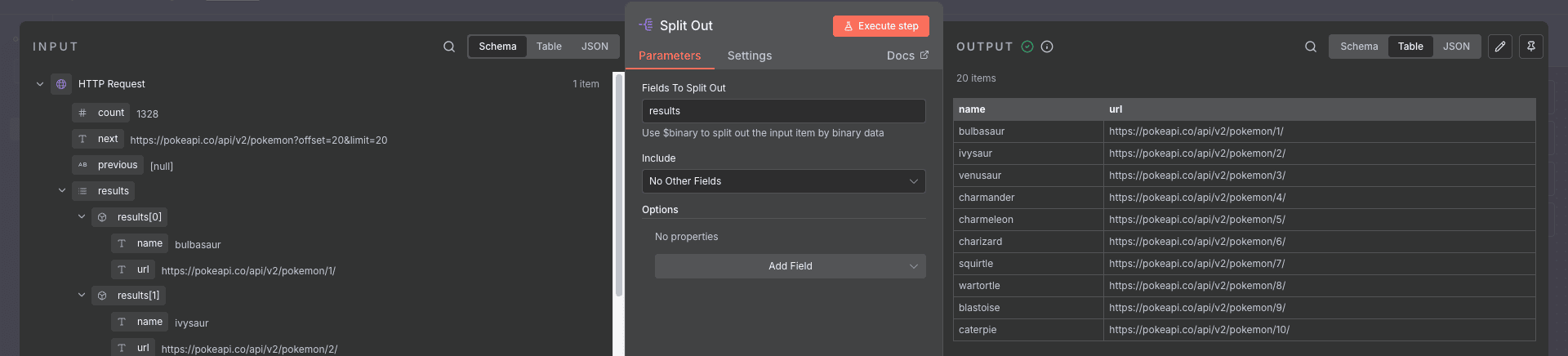Switch input view to Schema
The width and height of the screenshot is (1568, 356).
[x=497, y=47]
